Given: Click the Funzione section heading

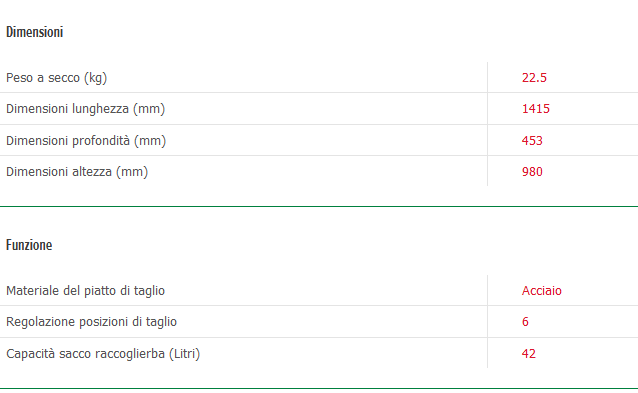Looking at the screenshot, I should pos(29,245).
